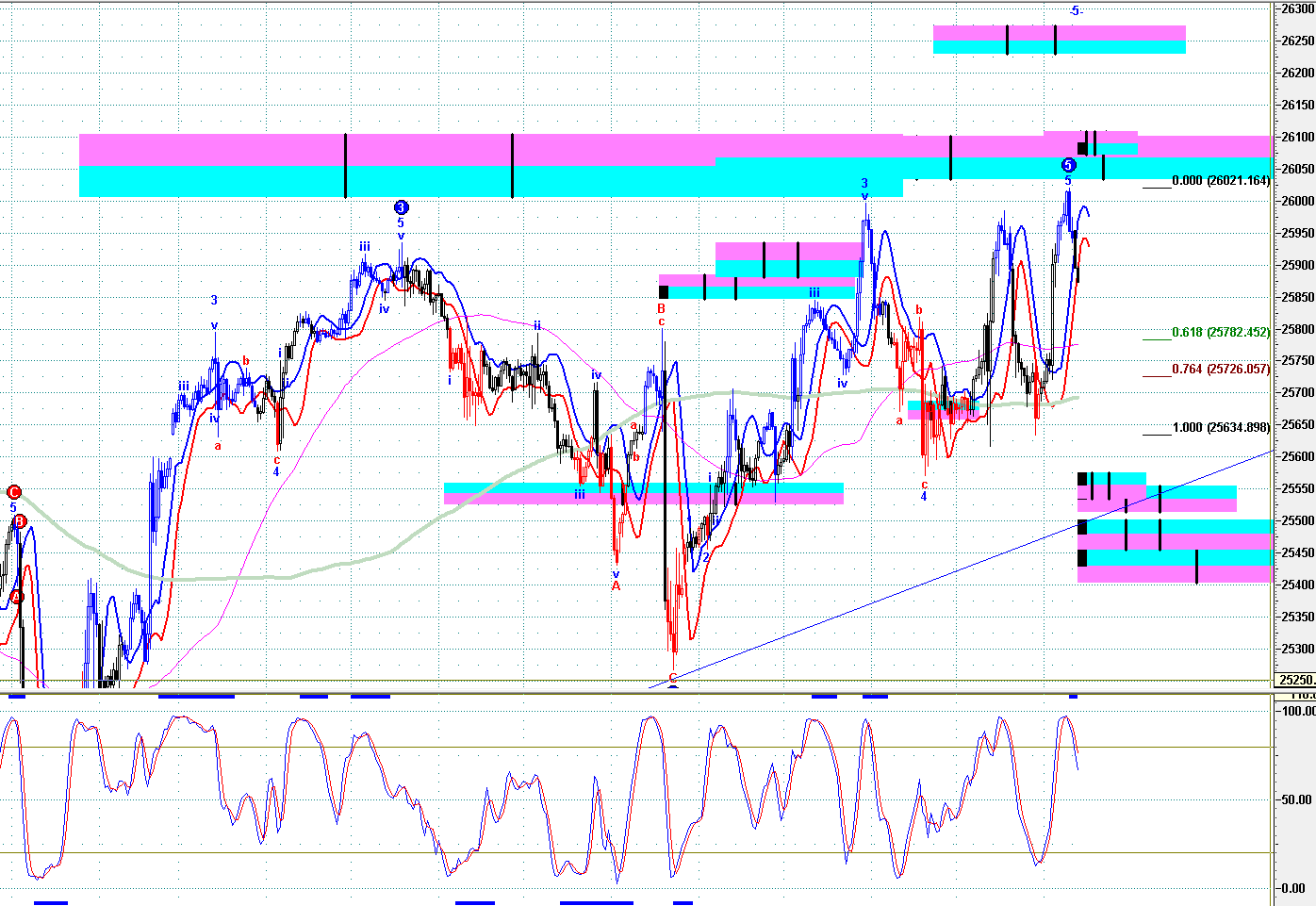The image size is (1316, 906).
Task: Click the 25450 price axis label
Action: (x=1298, y=552)
